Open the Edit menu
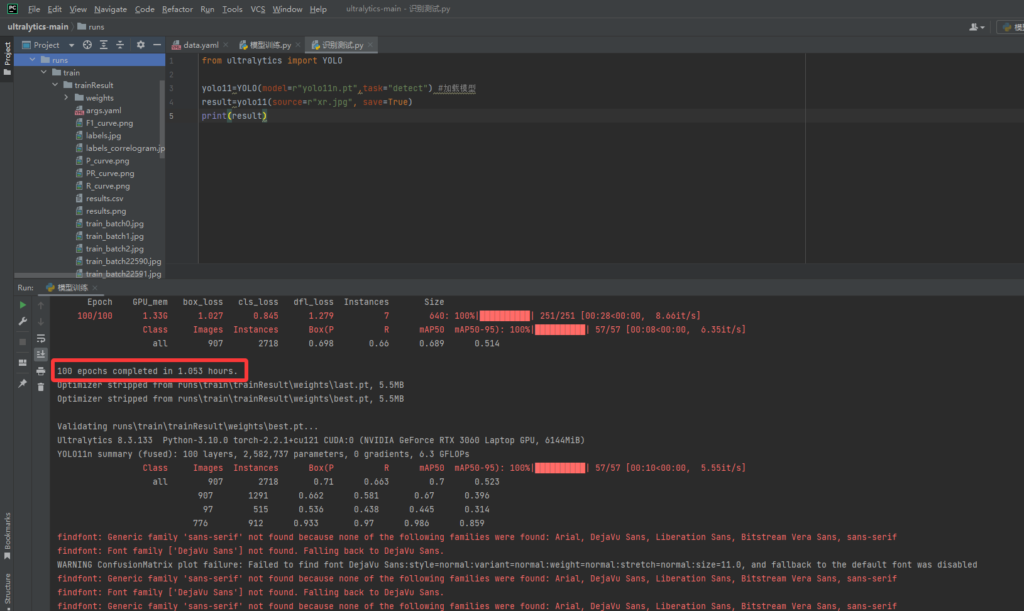Viewport: 1024px width, 611px height. coord(55,9)
